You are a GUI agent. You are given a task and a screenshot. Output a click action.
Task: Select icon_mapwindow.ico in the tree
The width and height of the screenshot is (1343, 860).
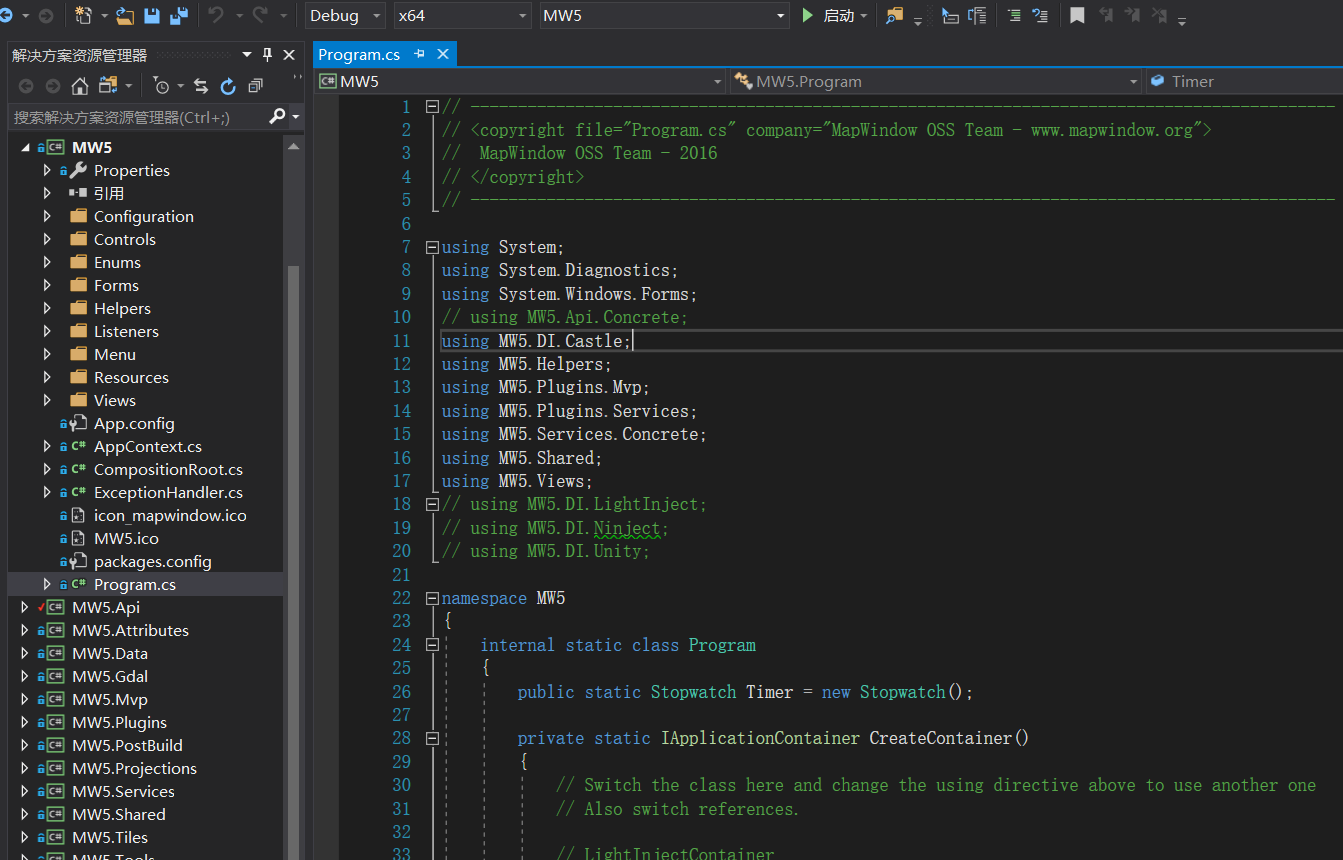click(x=170, y=515)
